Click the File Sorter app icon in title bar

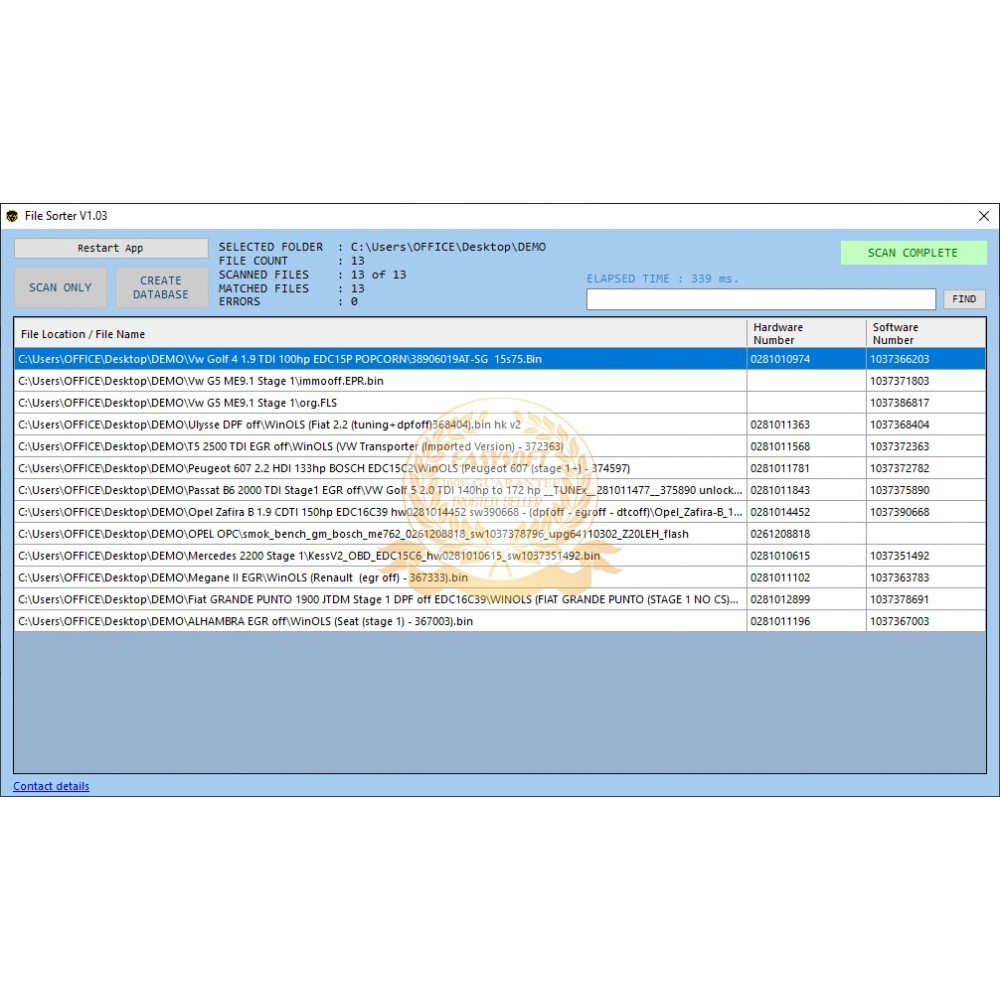pyautogui.click(x=11, y=216)
